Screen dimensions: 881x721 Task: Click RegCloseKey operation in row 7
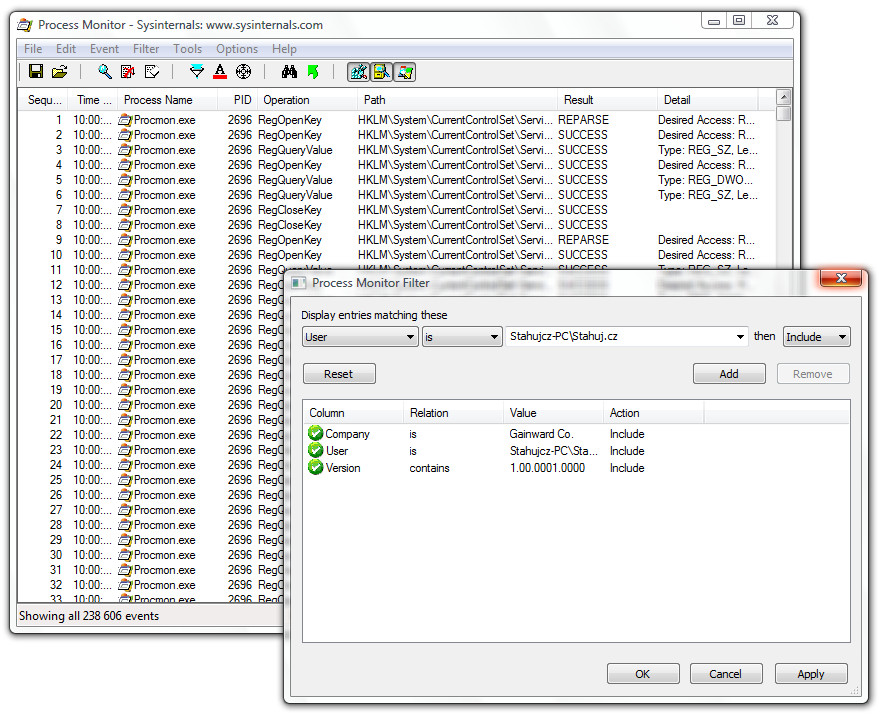point(290,210)
